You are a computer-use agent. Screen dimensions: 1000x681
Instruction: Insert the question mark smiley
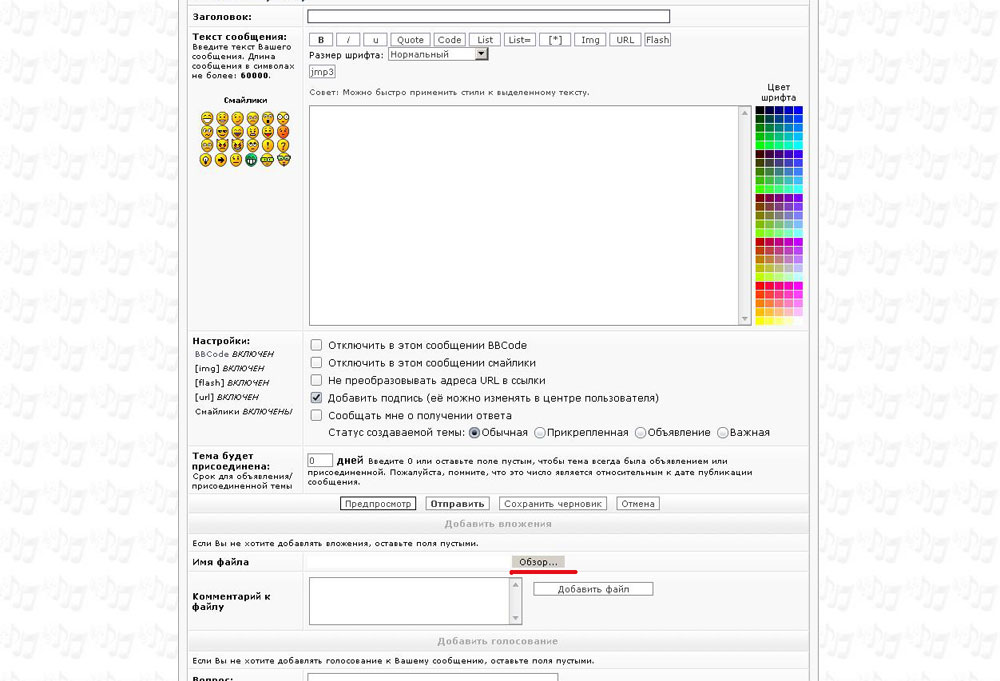[283, 145]
